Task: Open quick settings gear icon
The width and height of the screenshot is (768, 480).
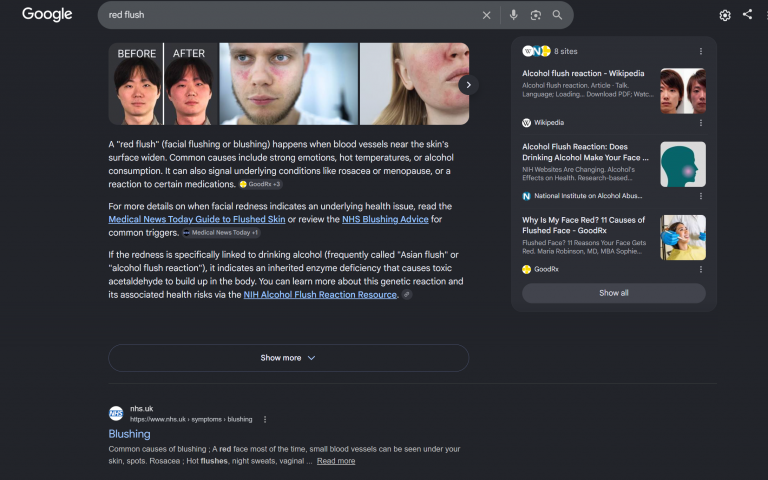Action: pos(725,15)
